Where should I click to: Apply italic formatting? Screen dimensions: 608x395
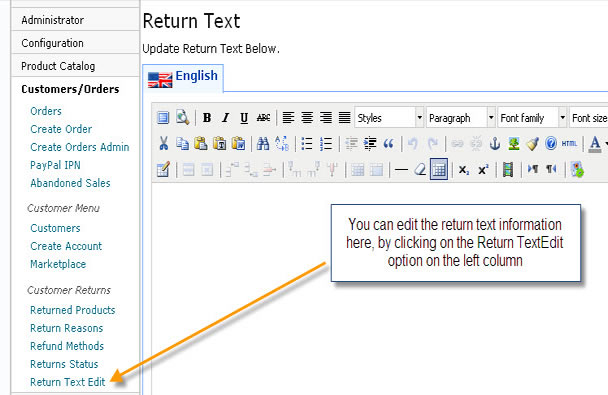click(x=225, y=118)
